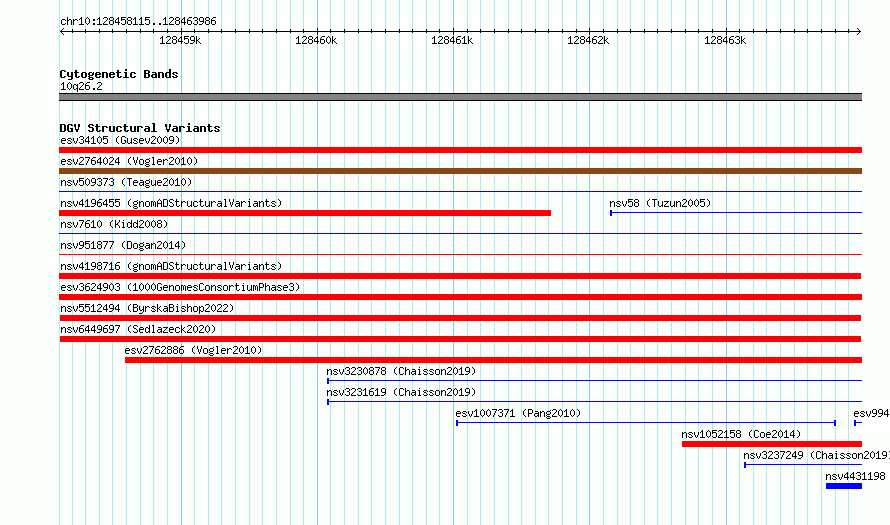Image resolution: width=890 pixels, height=525 pixels.
Task: Click the nsv509373 (Teague2010) label
Action: click(126, 182)
